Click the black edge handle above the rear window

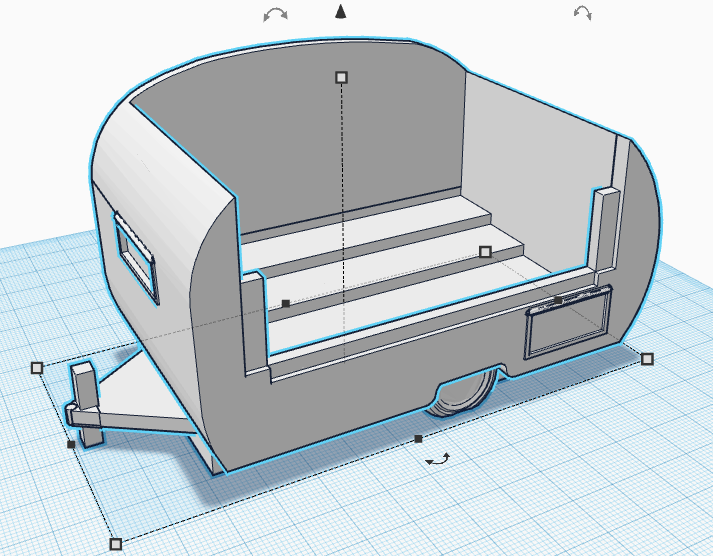pyautogui.click(x=558, y=300)
